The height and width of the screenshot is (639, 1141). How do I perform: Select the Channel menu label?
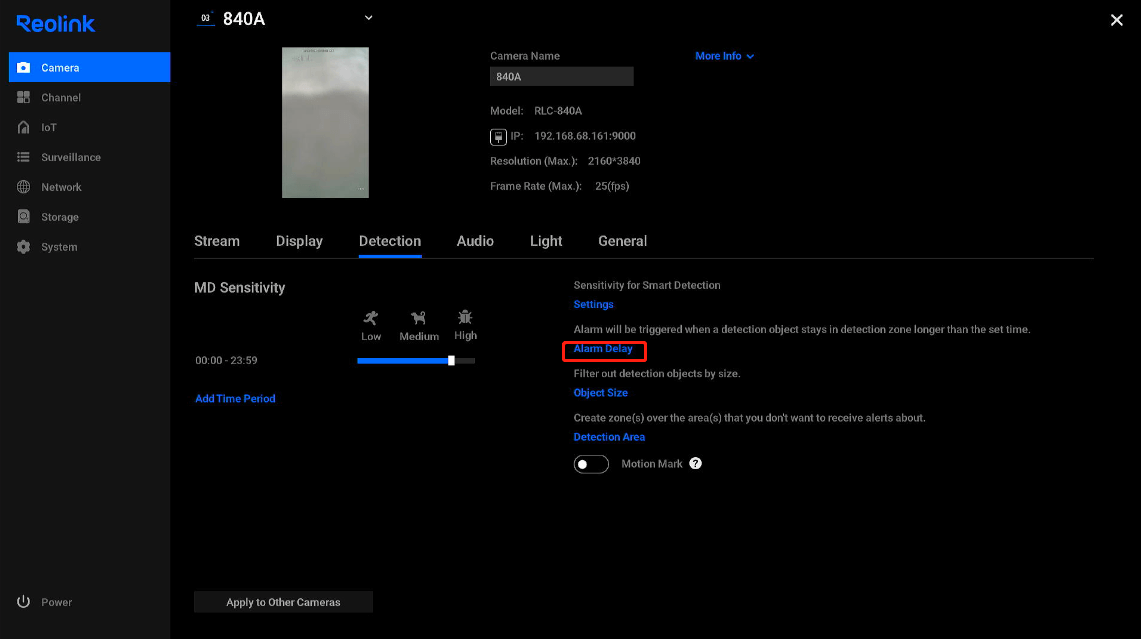(x=61, y=98)
